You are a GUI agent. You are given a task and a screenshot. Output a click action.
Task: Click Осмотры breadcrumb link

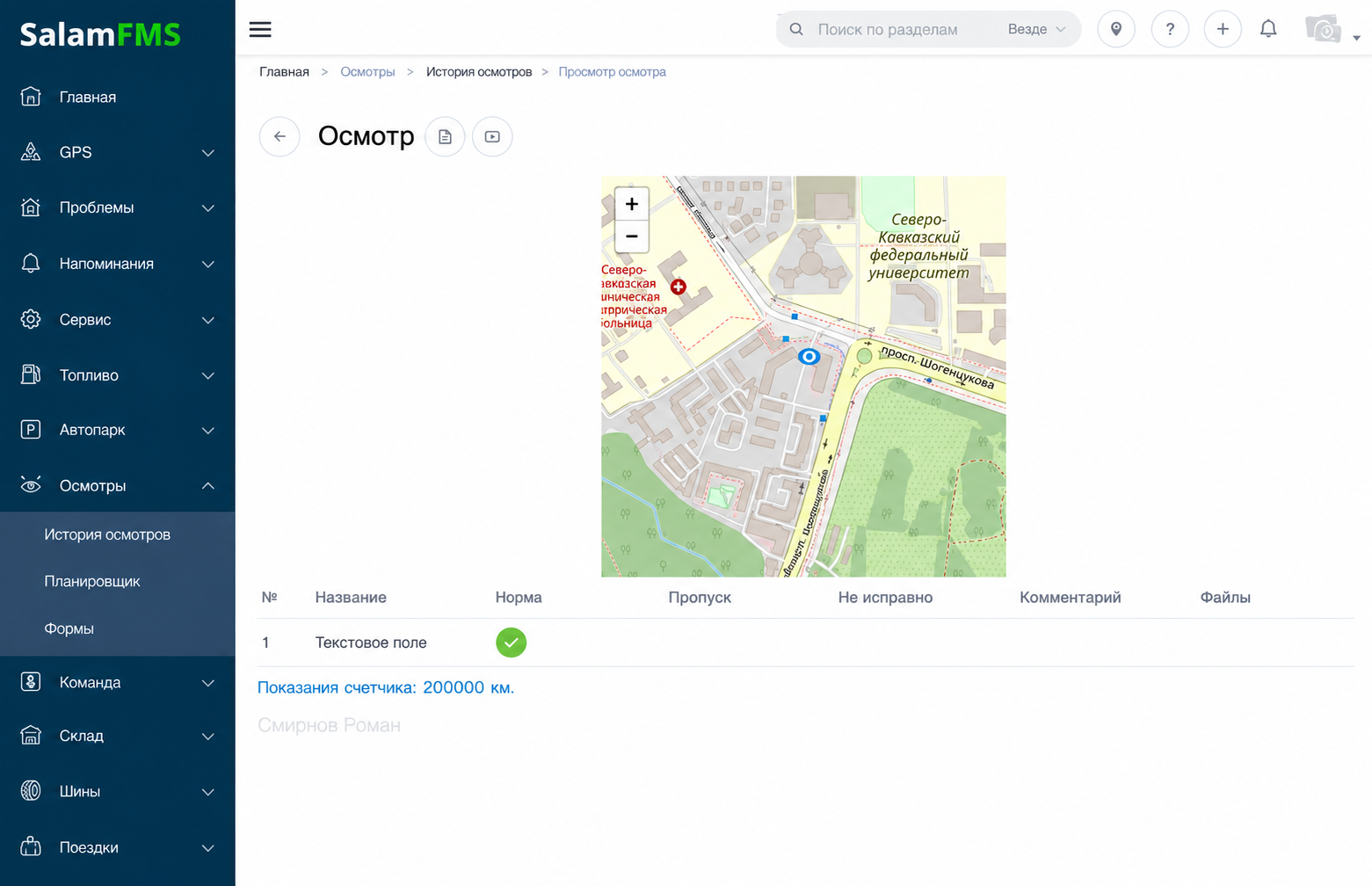367,72
